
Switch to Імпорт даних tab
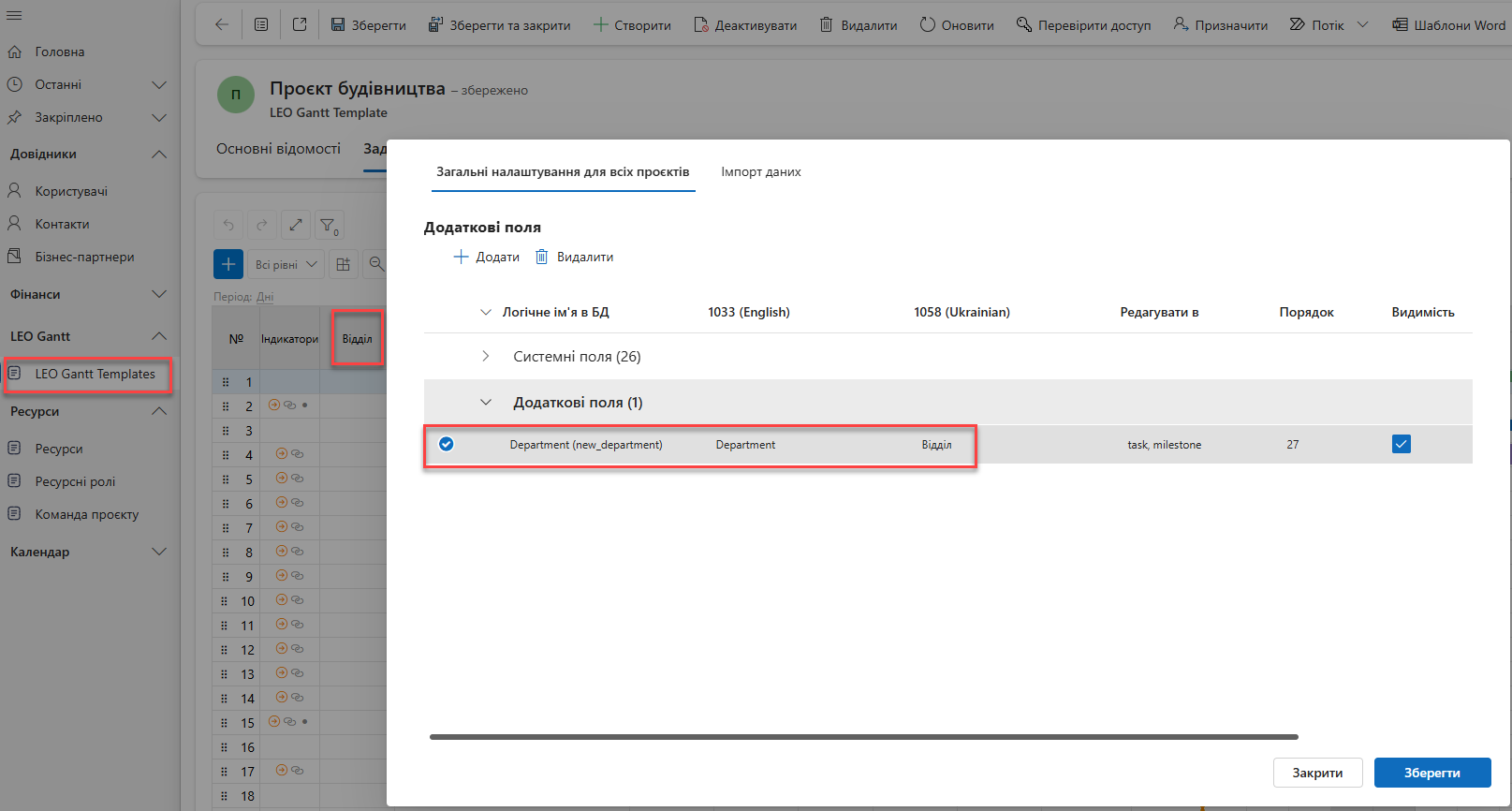[x=760, y=171]
